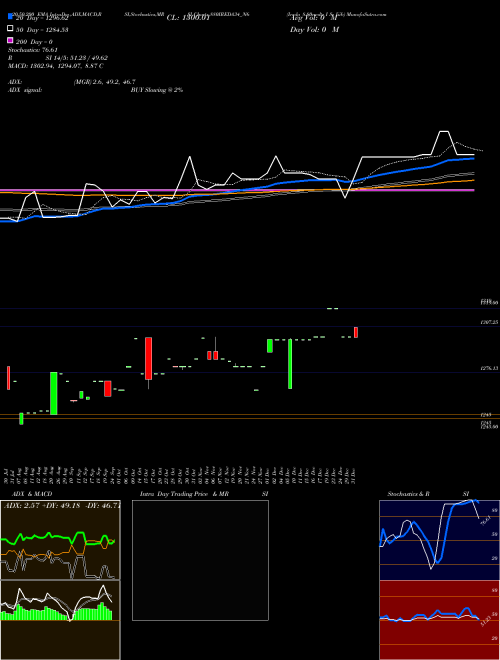
Task: Click the 'Day Vol: 0 M' label
Action: (x=314, y=30)
